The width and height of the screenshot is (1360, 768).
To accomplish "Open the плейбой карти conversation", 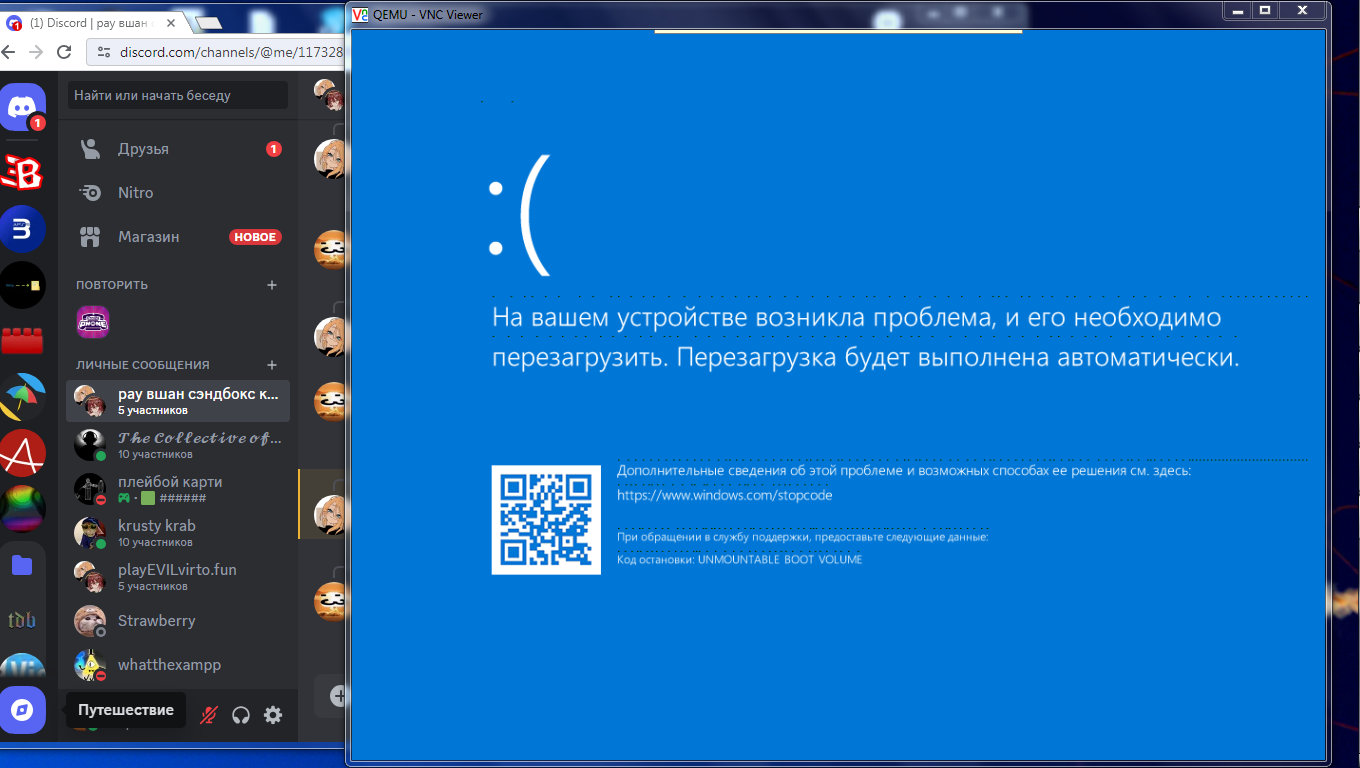I will pyautogui.click(x=178, y=489).
